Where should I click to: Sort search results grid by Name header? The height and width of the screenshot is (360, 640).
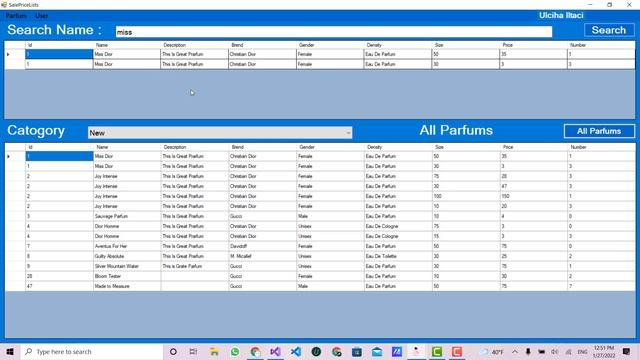[x=102, y=45]
